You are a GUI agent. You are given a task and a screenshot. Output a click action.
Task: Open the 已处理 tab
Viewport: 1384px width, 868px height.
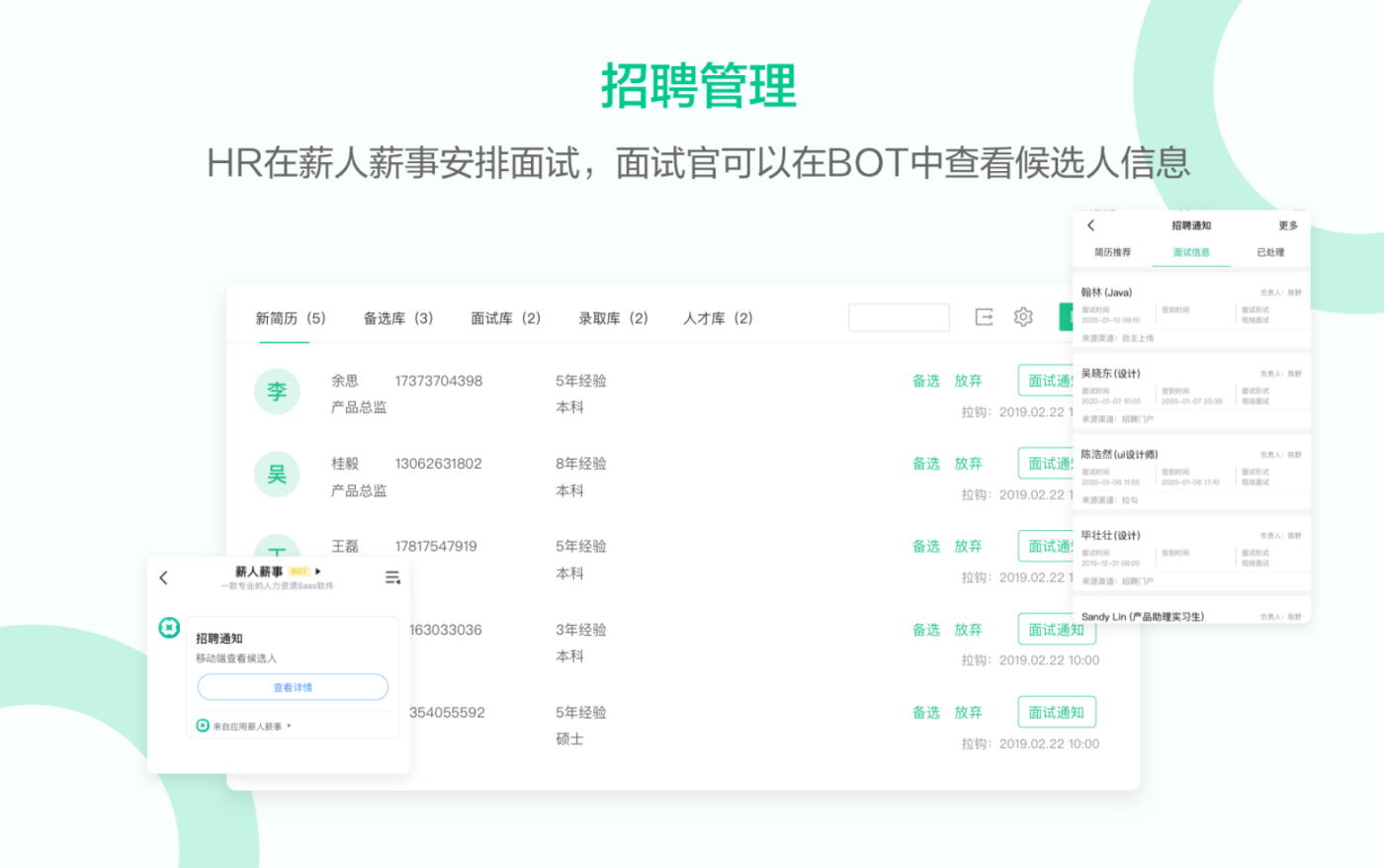(x=1270, y=252)
